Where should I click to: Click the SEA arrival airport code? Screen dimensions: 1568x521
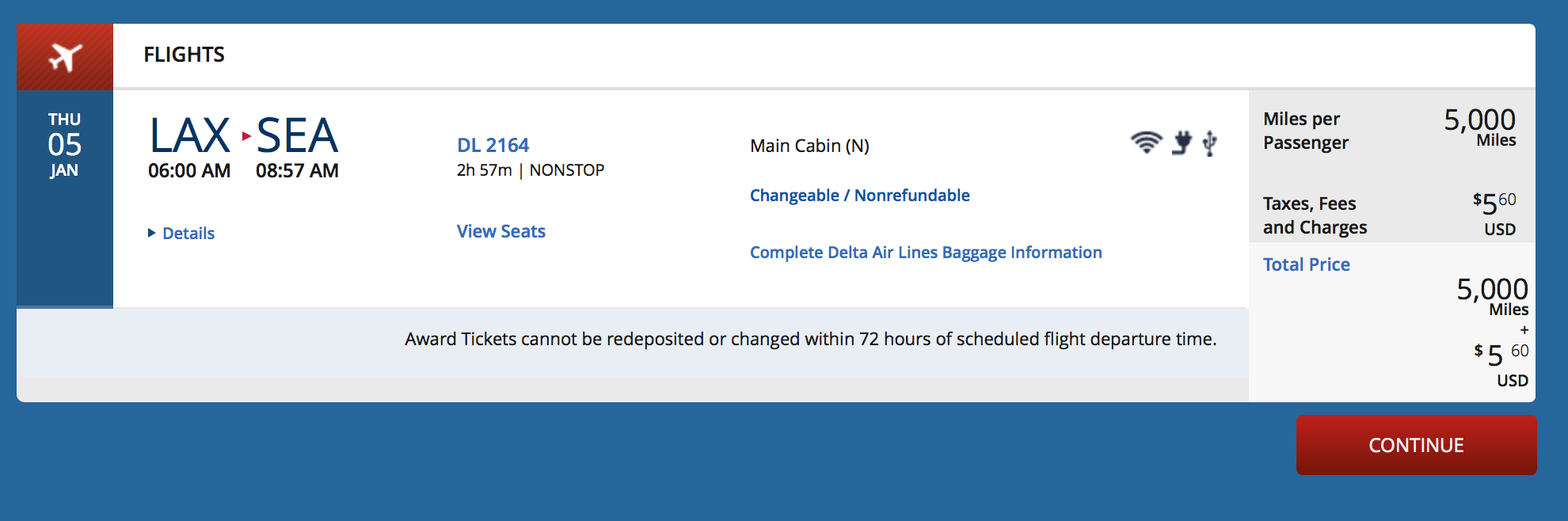click(297, 135)
